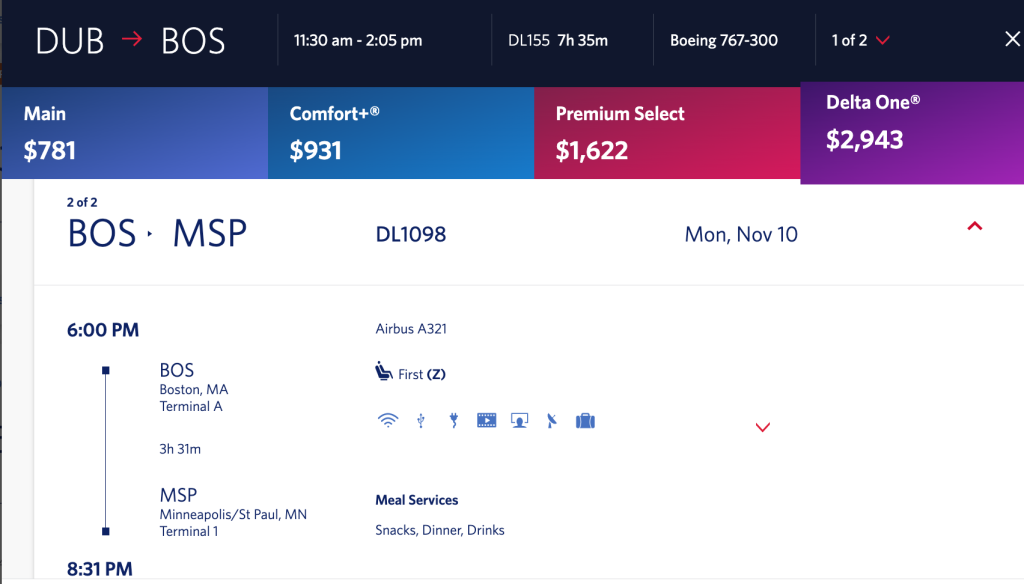Viewport: 1024px width, 584px height.
Task: Click the Wi-Fi amenity icon
Action: (x=388, y=420)
